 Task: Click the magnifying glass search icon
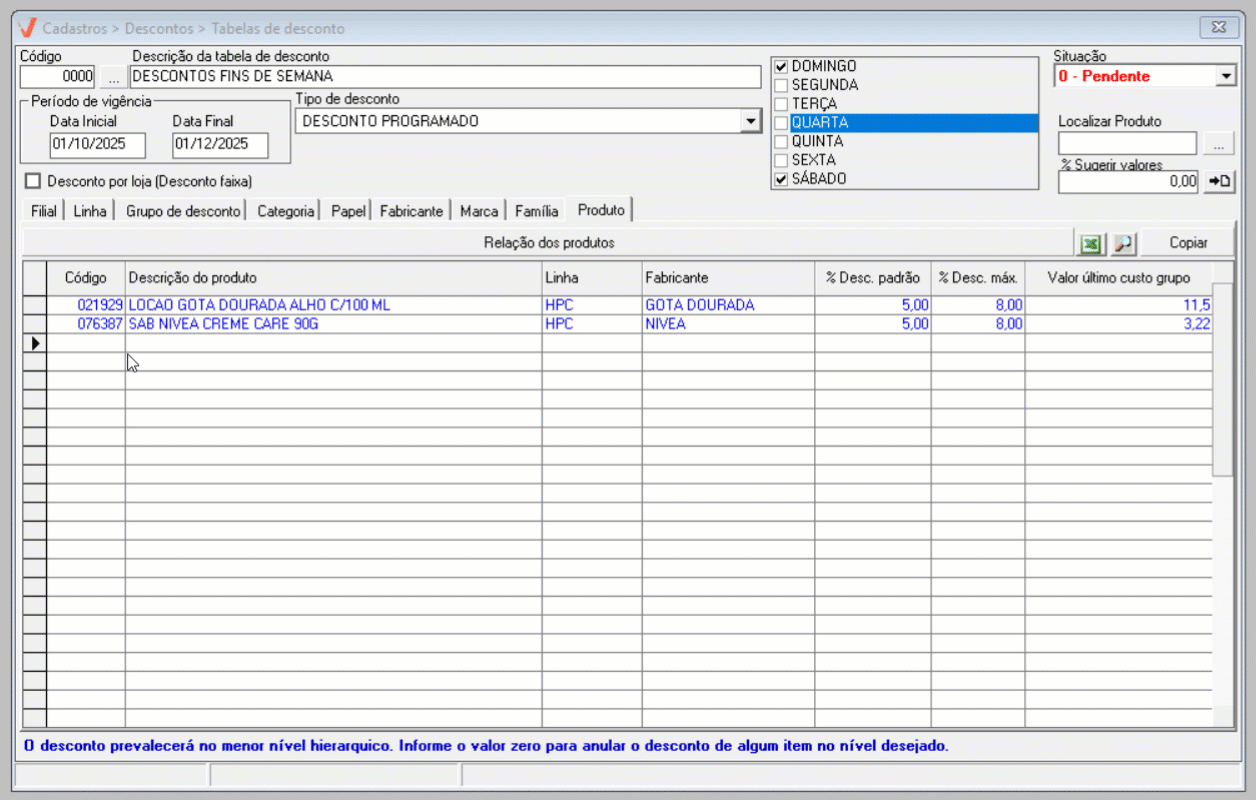[x=1124, y=243]
